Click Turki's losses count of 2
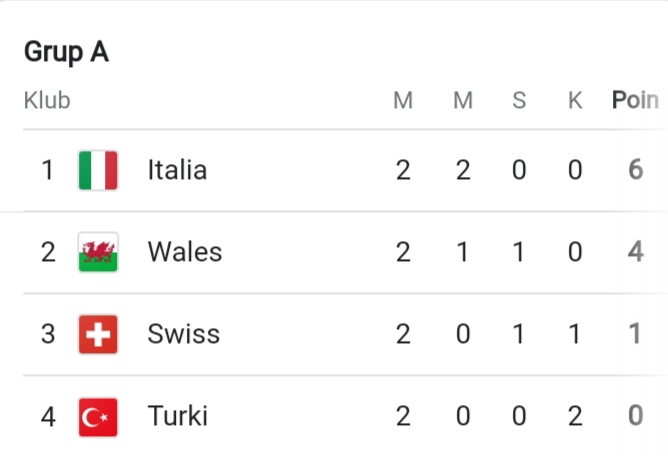 click(575, 416)
